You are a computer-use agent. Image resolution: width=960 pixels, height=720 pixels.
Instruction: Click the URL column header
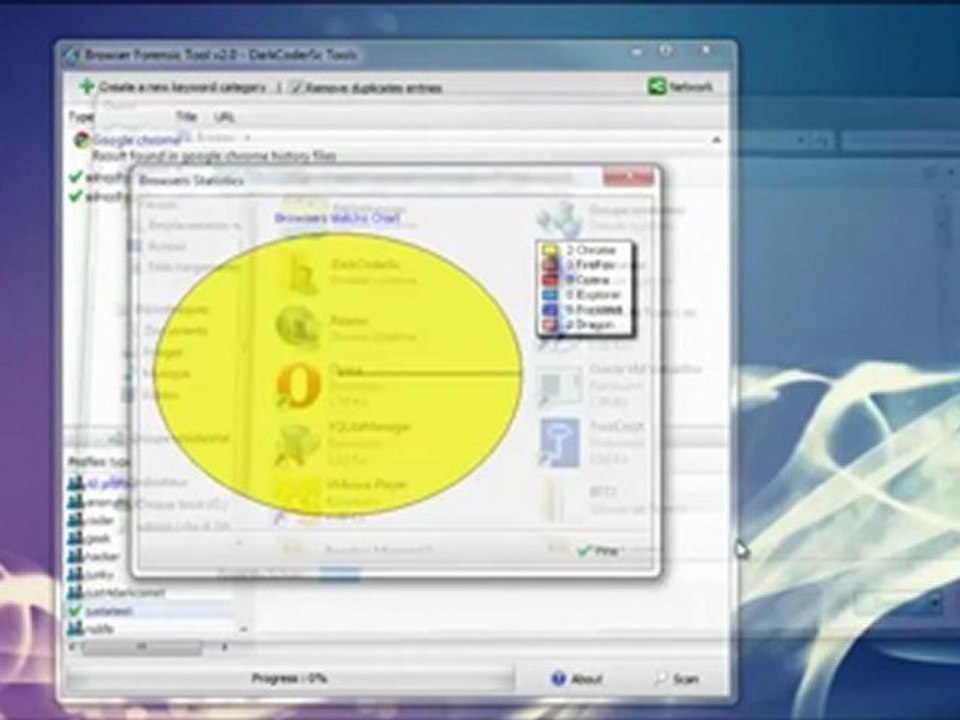[224, 117]
